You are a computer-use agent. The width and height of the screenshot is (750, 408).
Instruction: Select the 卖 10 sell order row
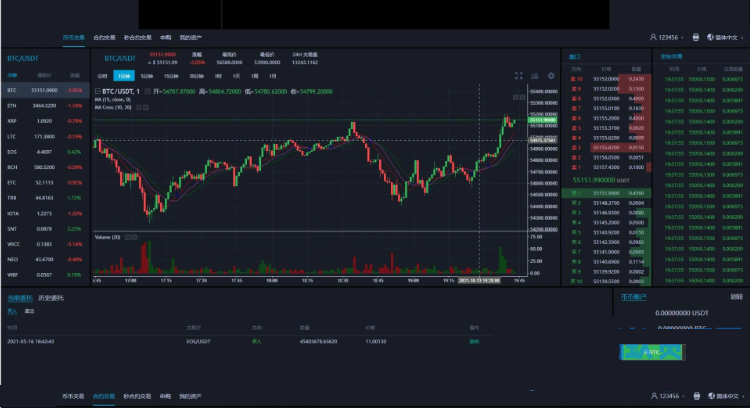(575, 78)
